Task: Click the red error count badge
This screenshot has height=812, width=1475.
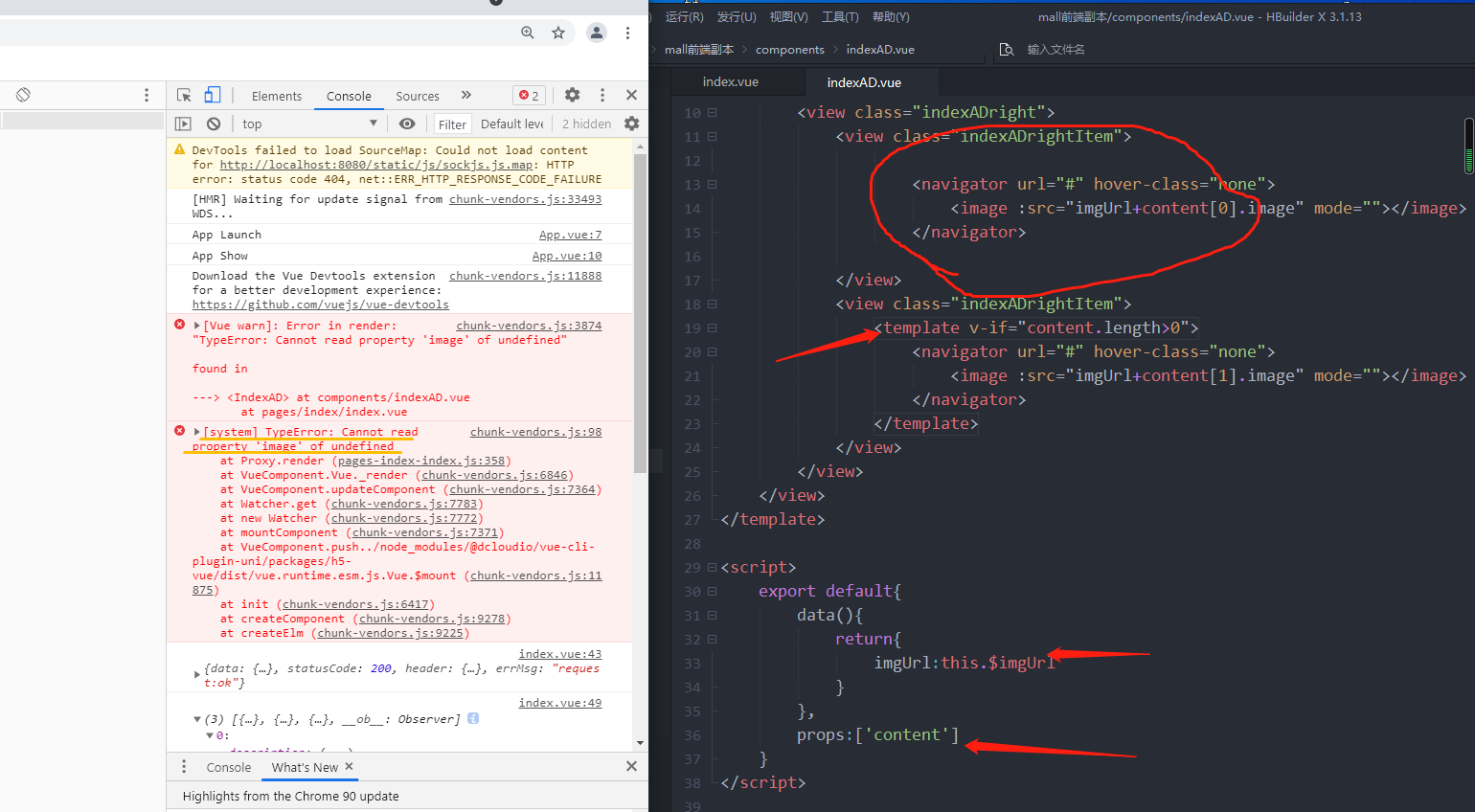Action: click(529, 95)
